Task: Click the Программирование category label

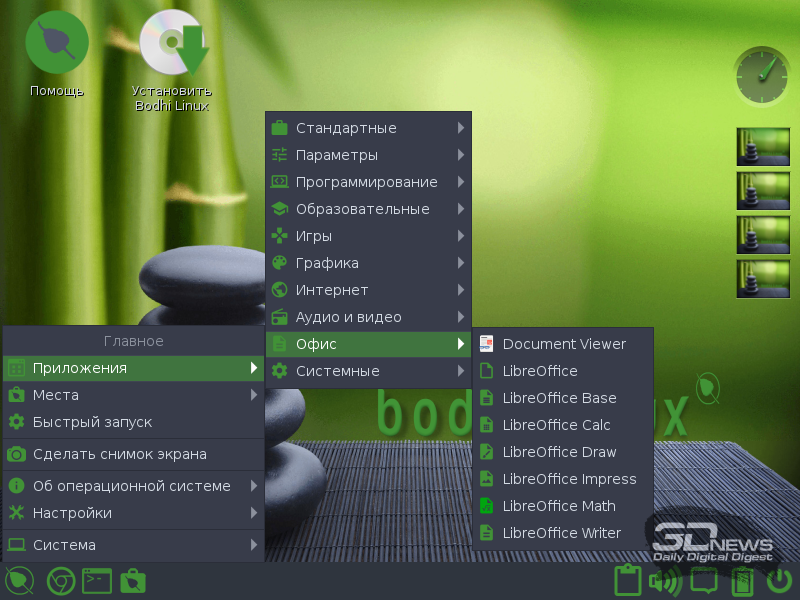Action: click(366, 182)
